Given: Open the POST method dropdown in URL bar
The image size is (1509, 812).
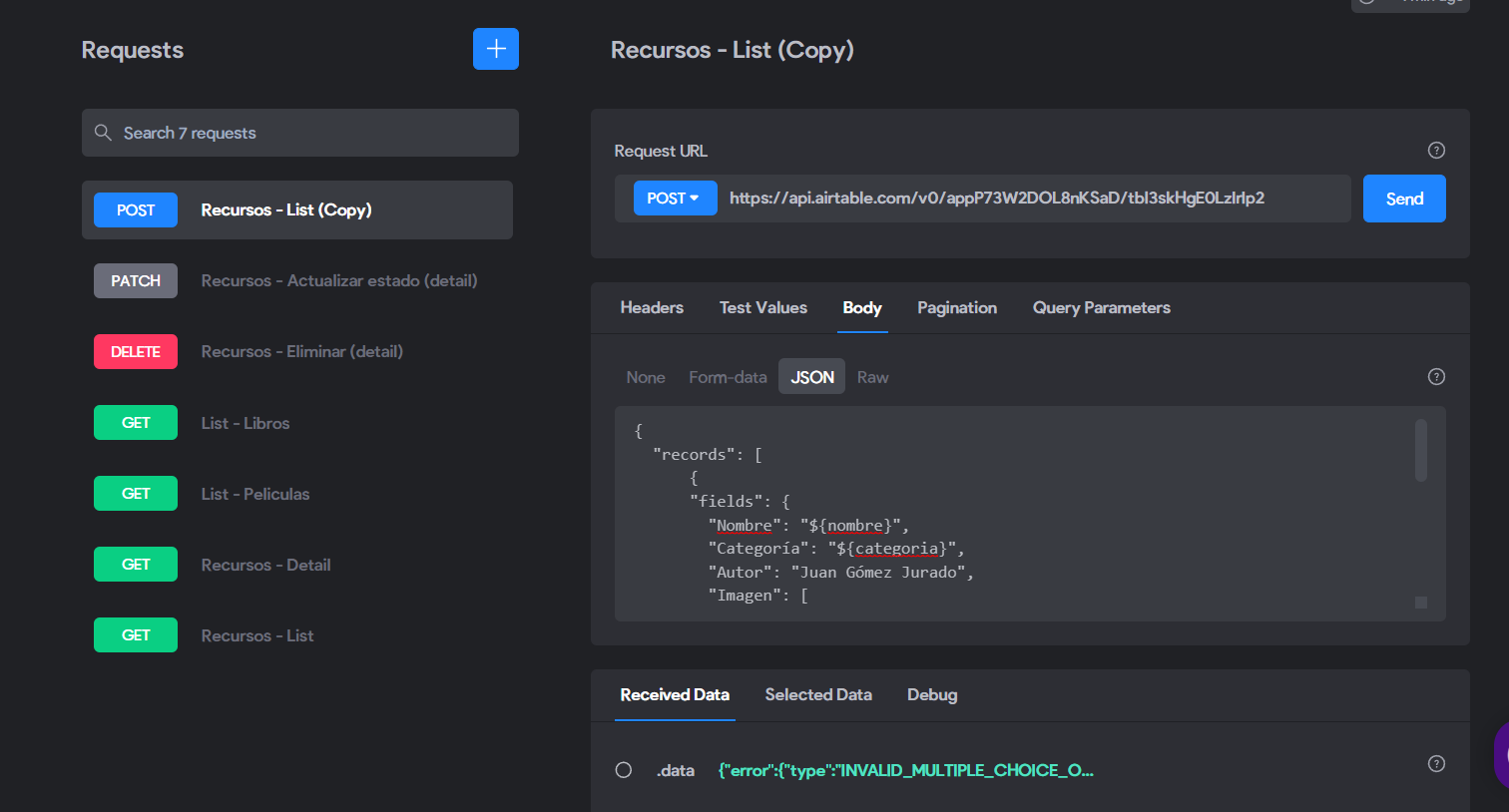Looking at the screenshot, I should tap(675, 199).
